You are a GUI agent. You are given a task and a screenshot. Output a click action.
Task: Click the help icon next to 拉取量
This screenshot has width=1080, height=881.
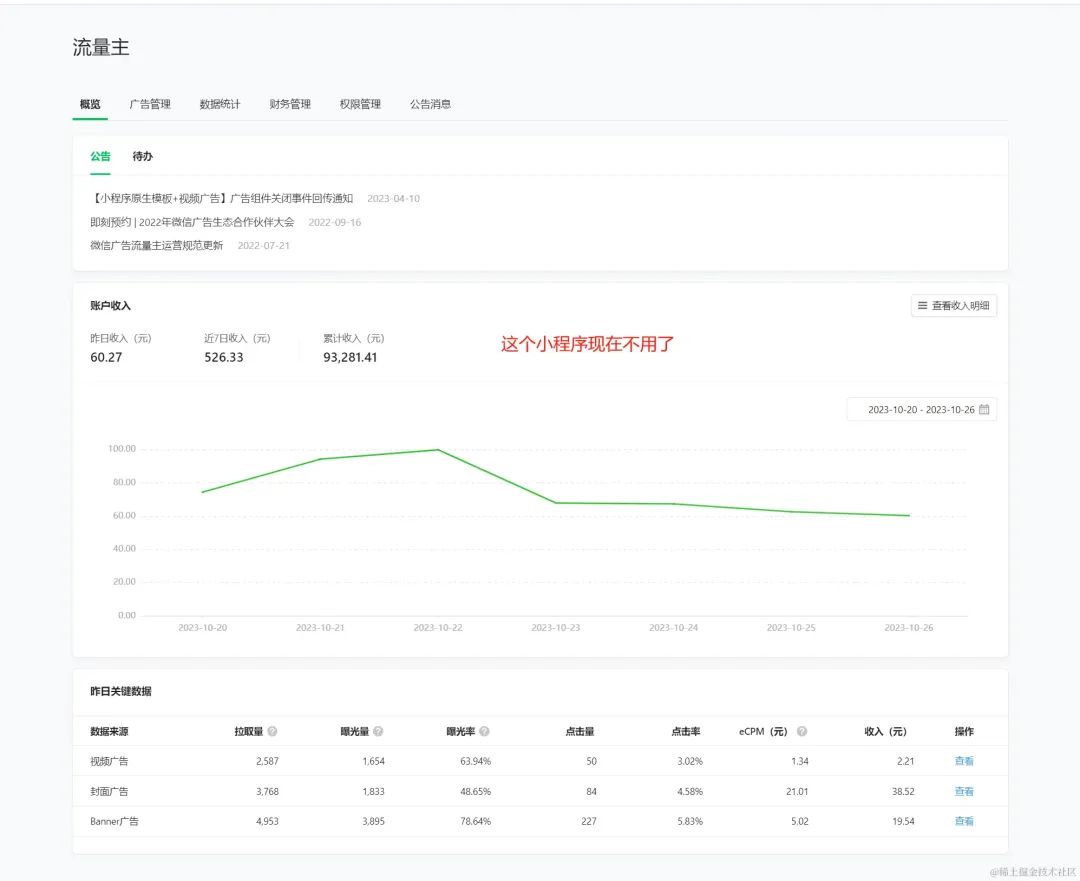(273, 731)
